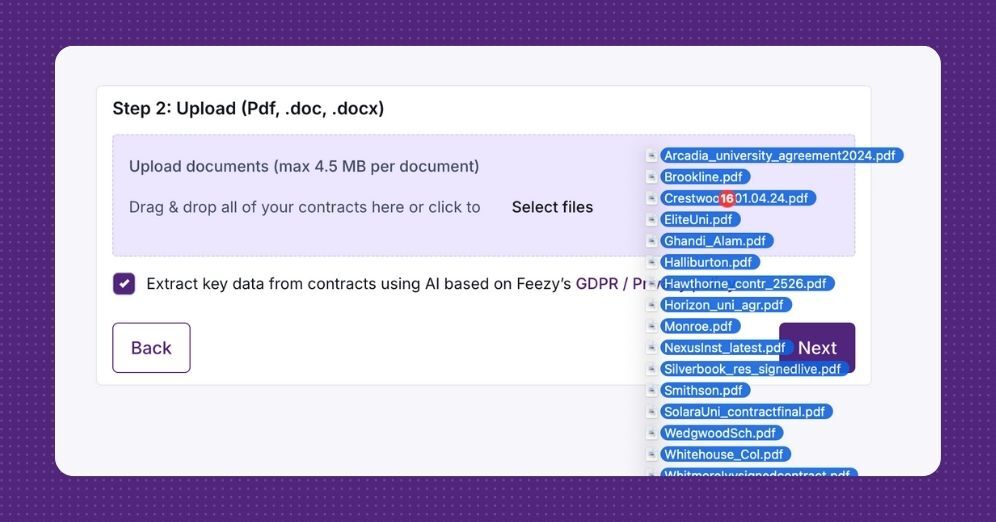Select Hawthorne_contr_2526.pdf file name
The image size is (996, 522).
pos(747,284)
